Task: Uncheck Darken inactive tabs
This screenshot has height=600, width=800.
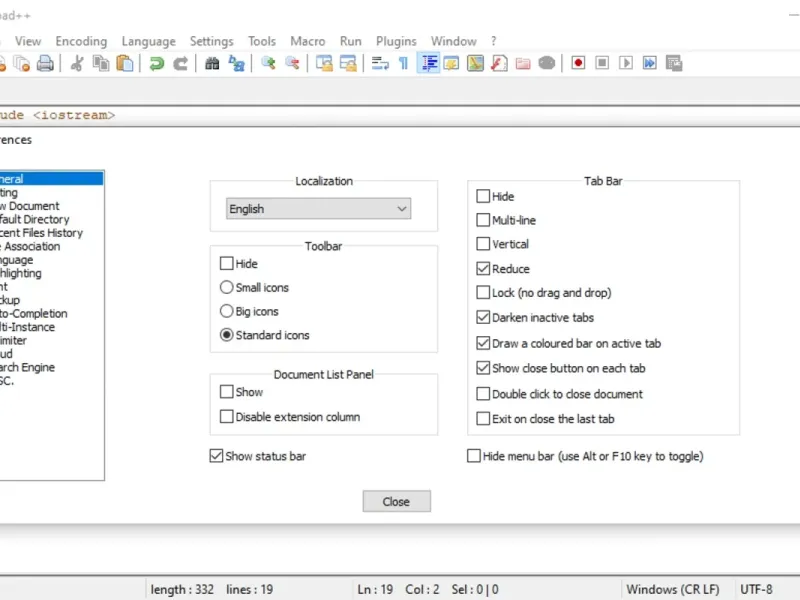Action: click(483, 317)
